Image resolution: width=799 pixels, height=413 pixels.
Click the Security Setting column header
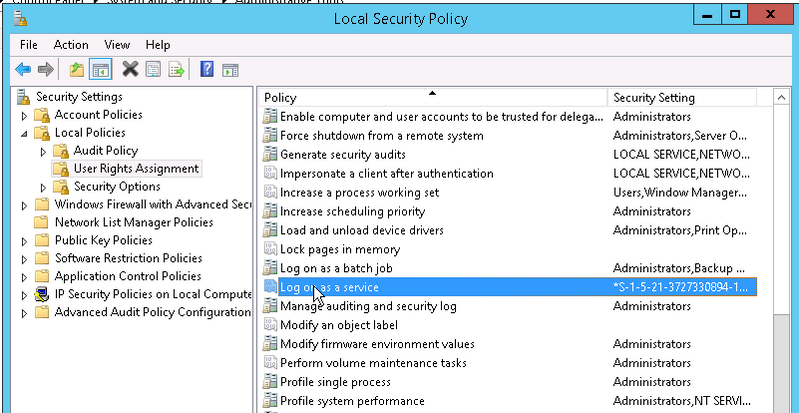[690, 98]
